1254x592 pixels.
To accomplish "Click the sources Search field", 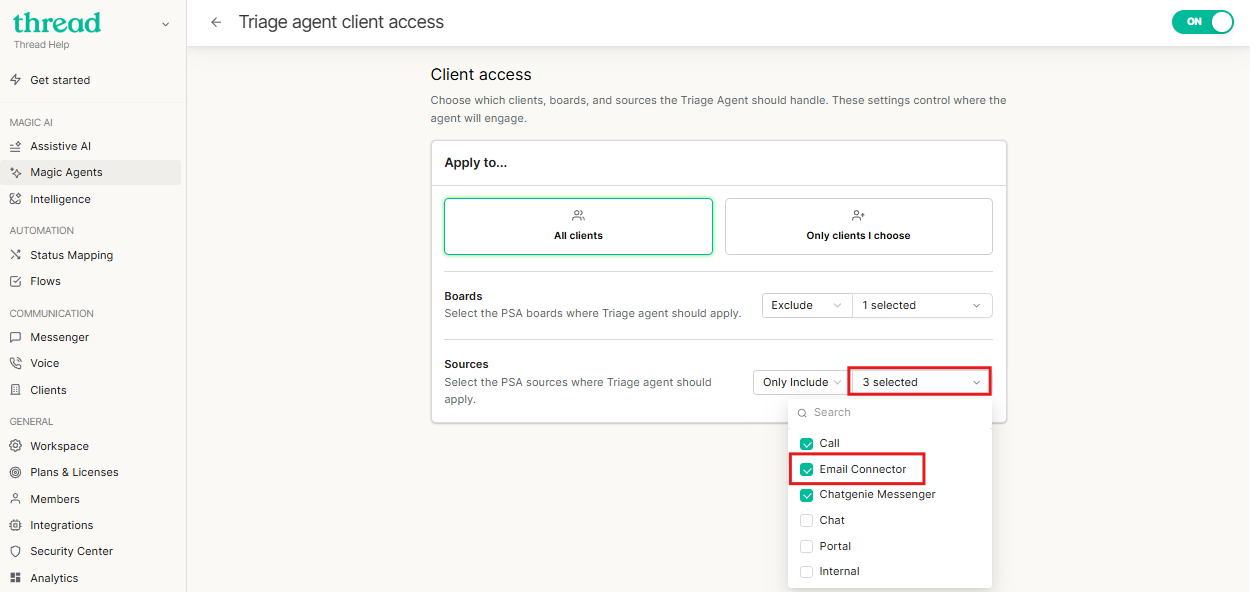I will 895,412.
